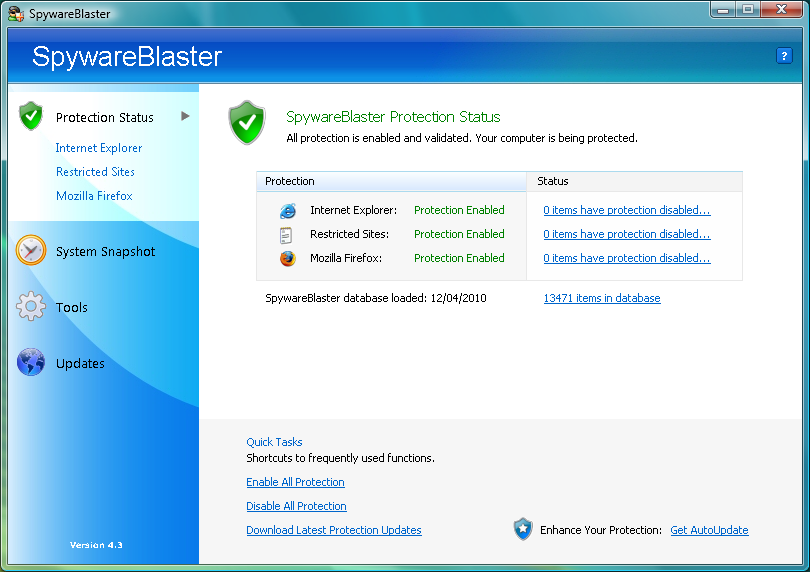The width and height of the screenshot is (810, 572).
Task: Click the Restricted Sites document icon
Action: [x=286, y=235]
